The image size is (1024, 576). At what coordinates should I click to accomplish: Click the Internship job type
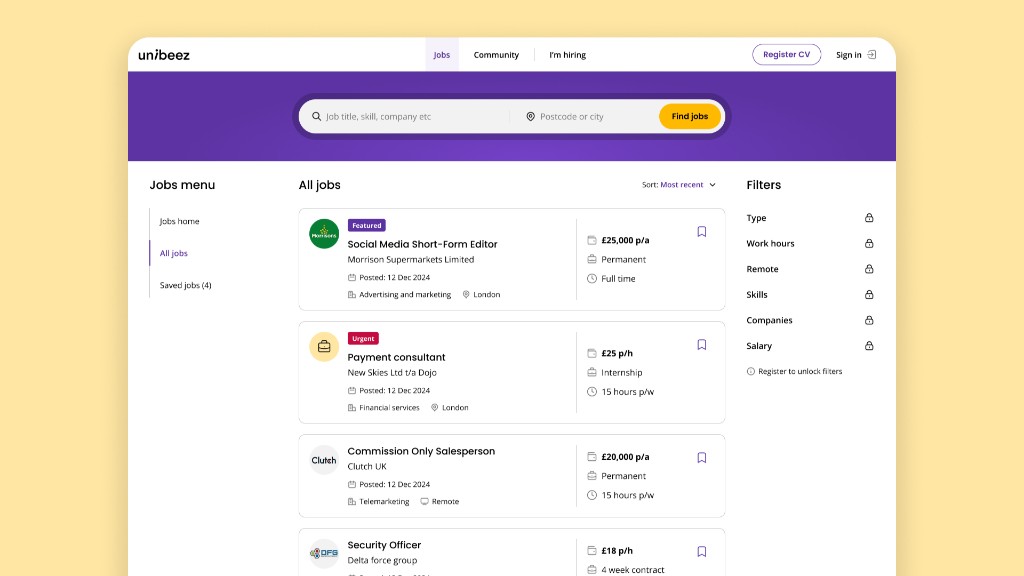[622, 372]
